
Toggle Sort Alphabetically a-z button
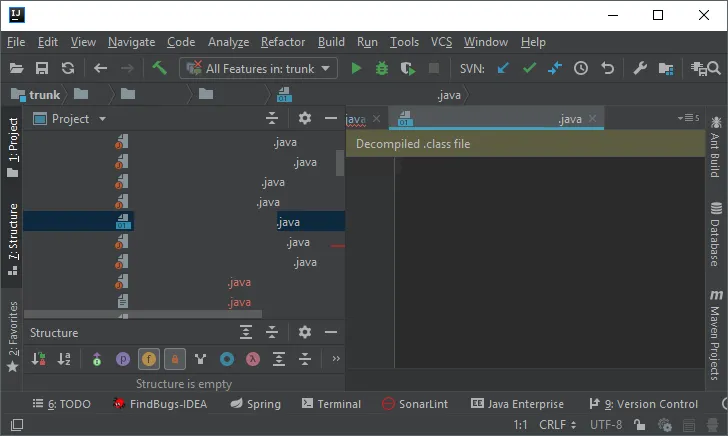tap(64, 359)
